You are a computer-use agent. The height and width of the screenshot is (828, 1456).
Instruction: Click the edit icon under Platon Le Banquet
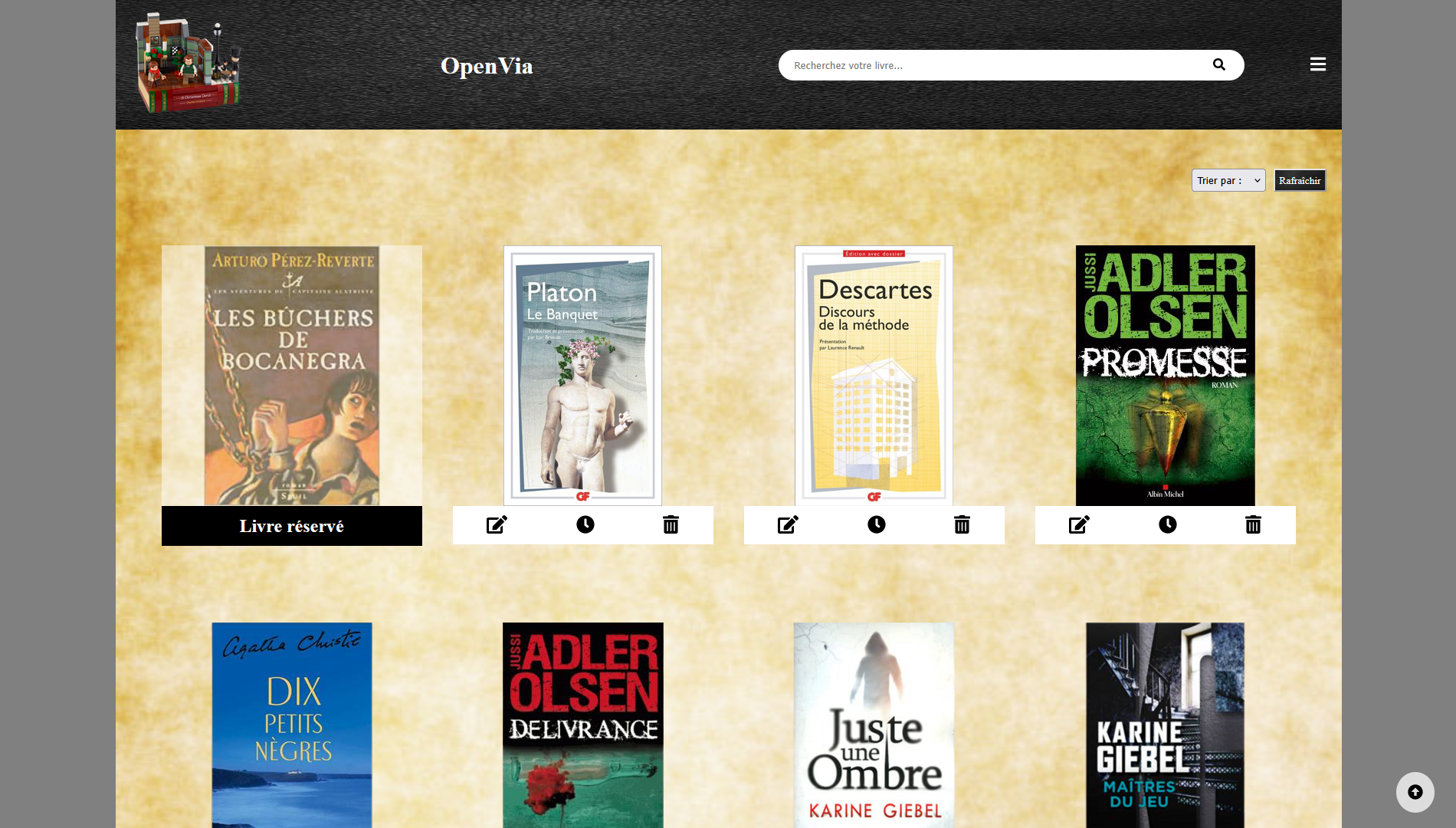(497, 525)
